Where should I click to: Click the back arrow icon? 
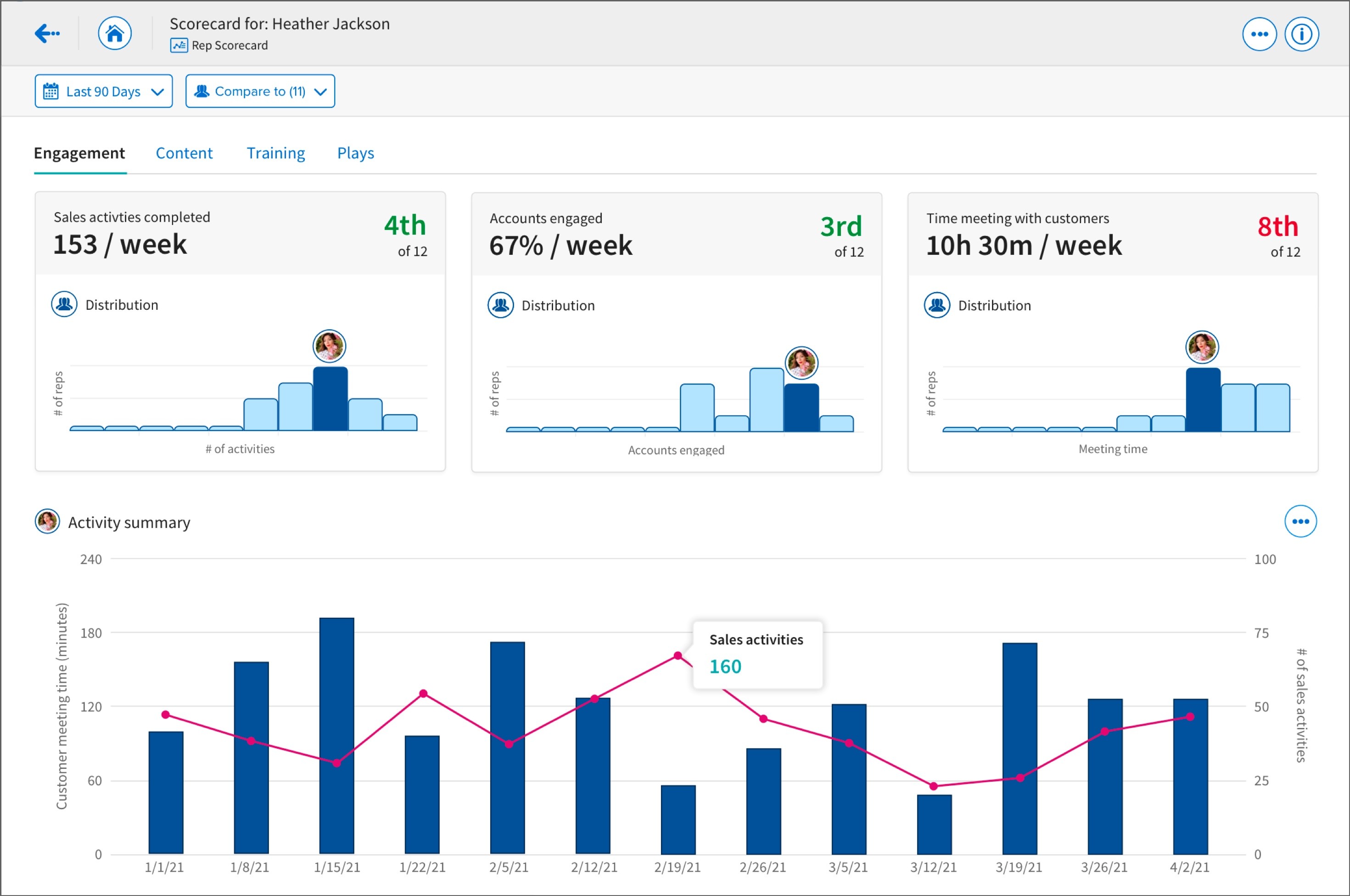[x=47, y=33]
